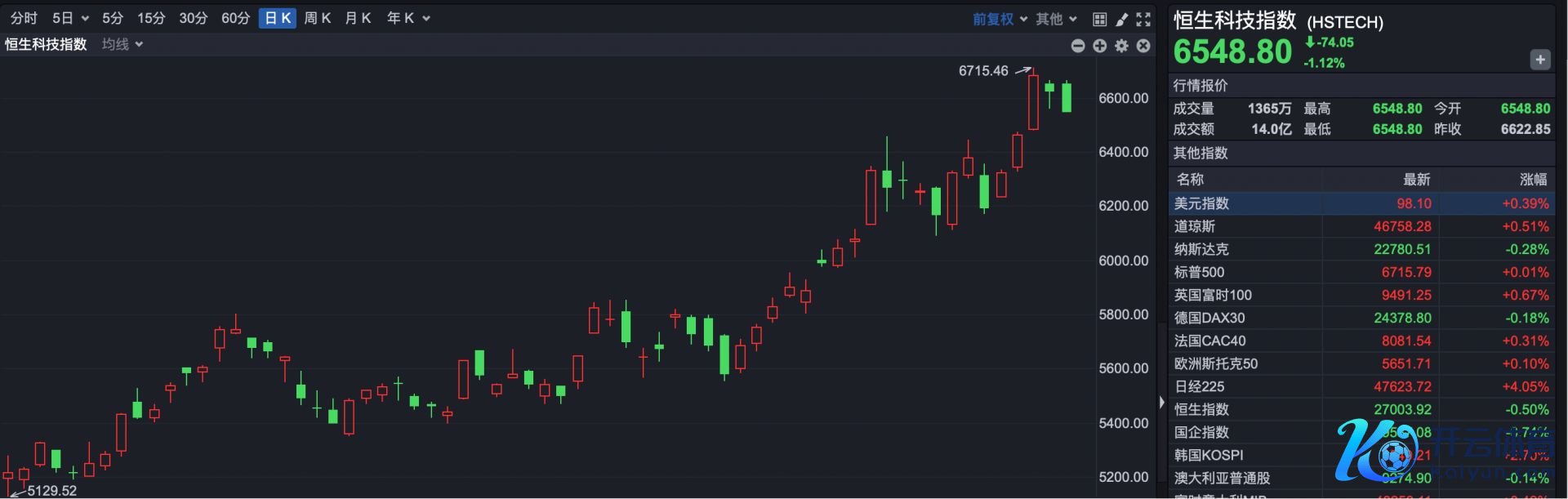Open the 均线 indicator dropdown
This screenshot has height=499, width=1568.
pos(122,44)
